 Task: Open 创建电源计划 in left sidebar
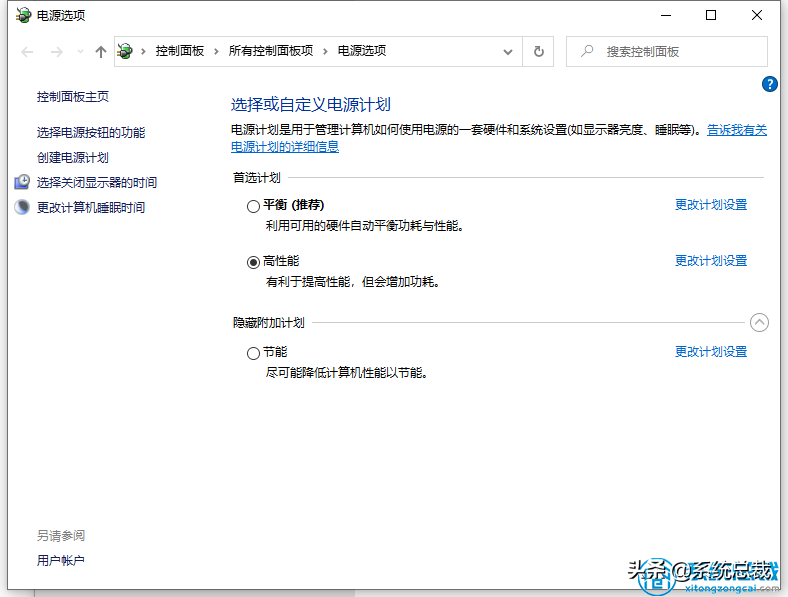click(x=73, y=158)
